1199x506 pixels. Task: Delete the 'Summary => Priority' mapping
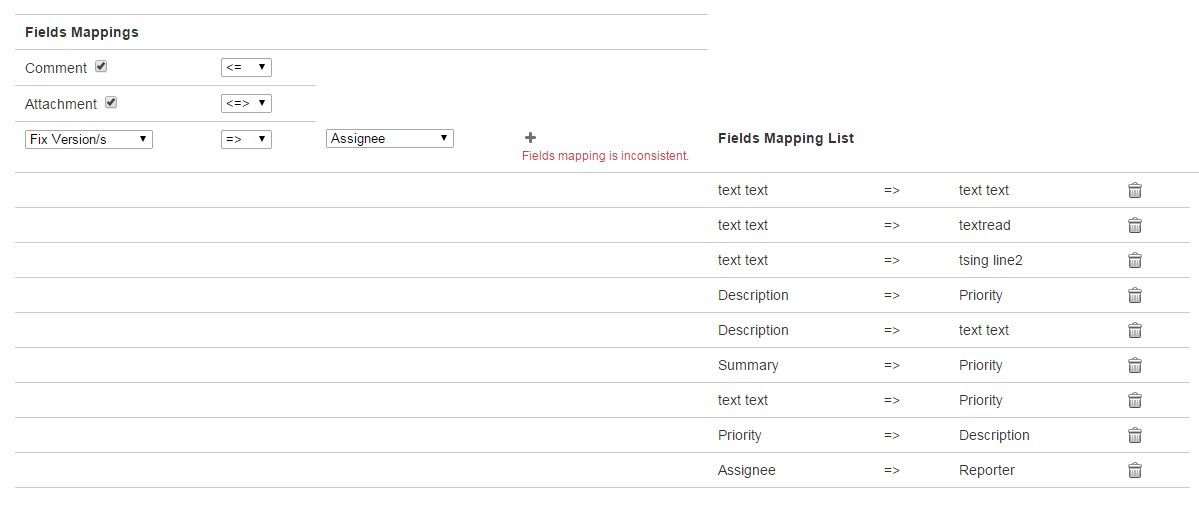click(1135, 365)
